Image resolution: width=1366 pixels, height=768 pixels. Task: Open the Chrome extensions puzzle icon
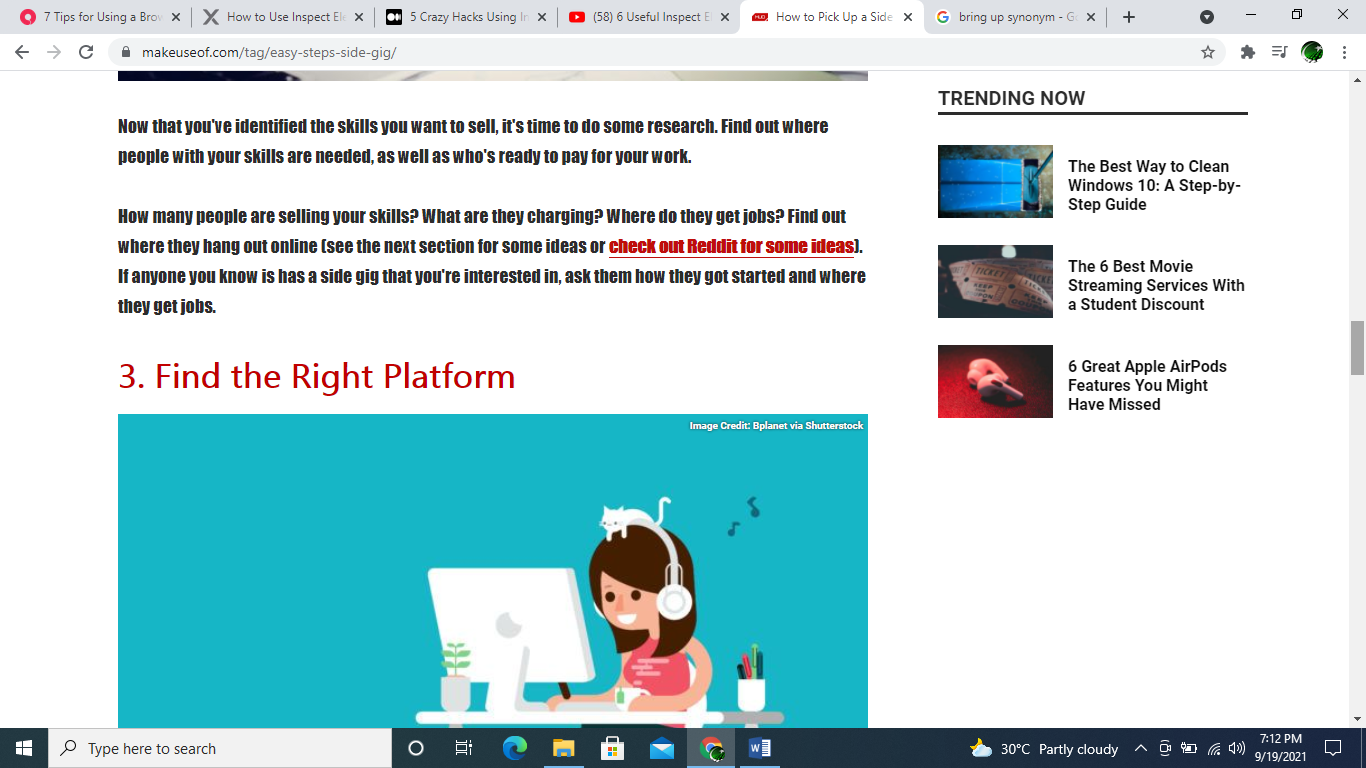[x=1247, y=52]
